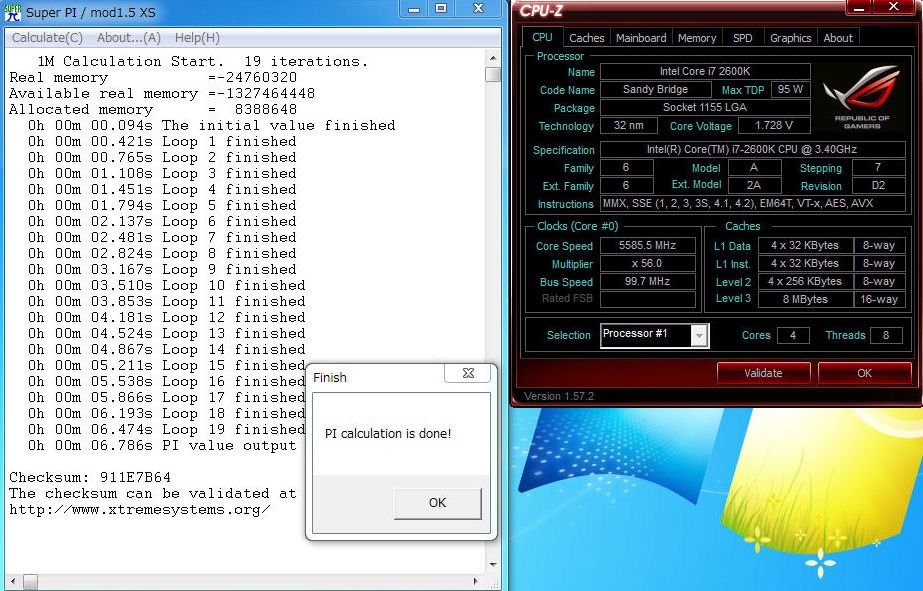923x591 pixels.
Task: Open the About...(A) menu
Action: click(128, 38)
